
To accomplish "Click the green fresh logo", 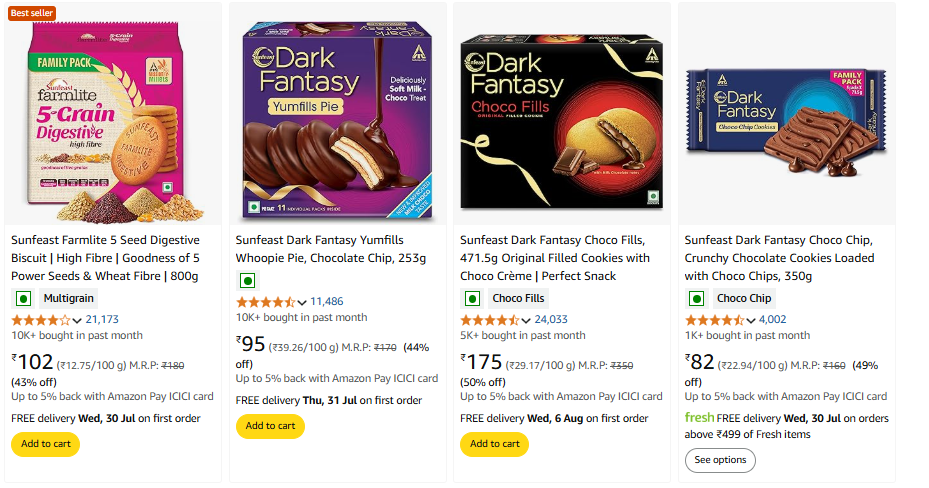I will pos(699,417).
